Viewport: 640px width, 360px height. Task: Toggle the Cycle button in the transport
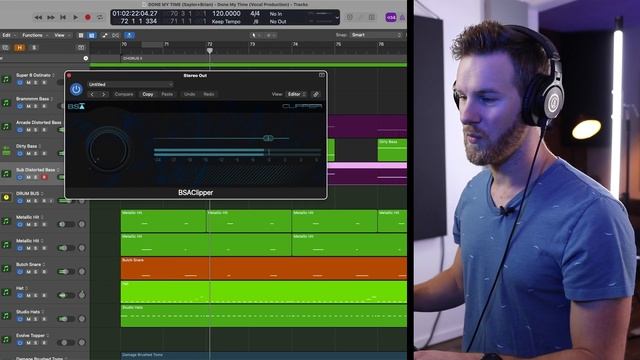pyautogui.click(x=100, y=18)
